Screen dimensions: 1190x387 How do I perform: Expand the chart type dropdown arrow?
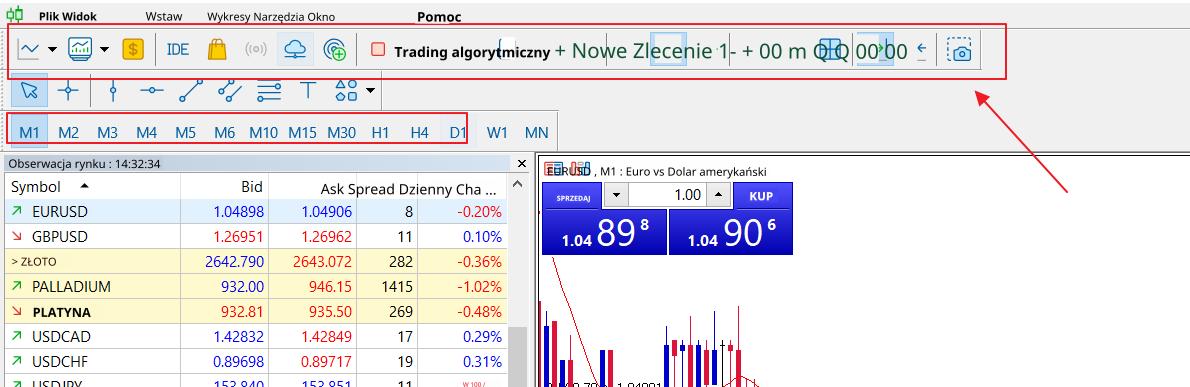pos(52,50)
